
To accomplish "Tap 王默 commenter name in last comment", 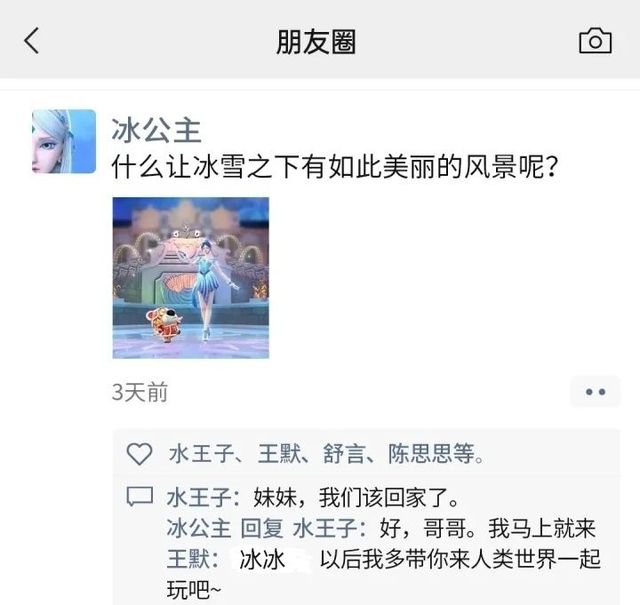I will click(188, 559).
